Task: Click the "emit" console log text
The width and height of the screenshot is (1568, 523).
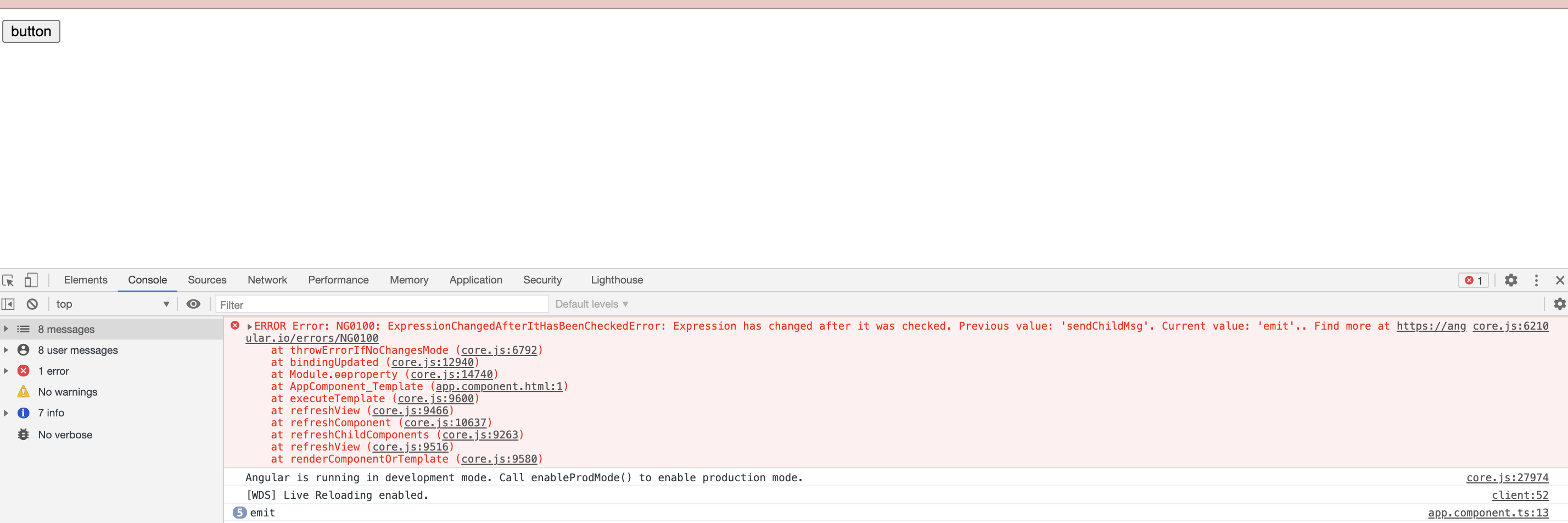Action: 262,513
